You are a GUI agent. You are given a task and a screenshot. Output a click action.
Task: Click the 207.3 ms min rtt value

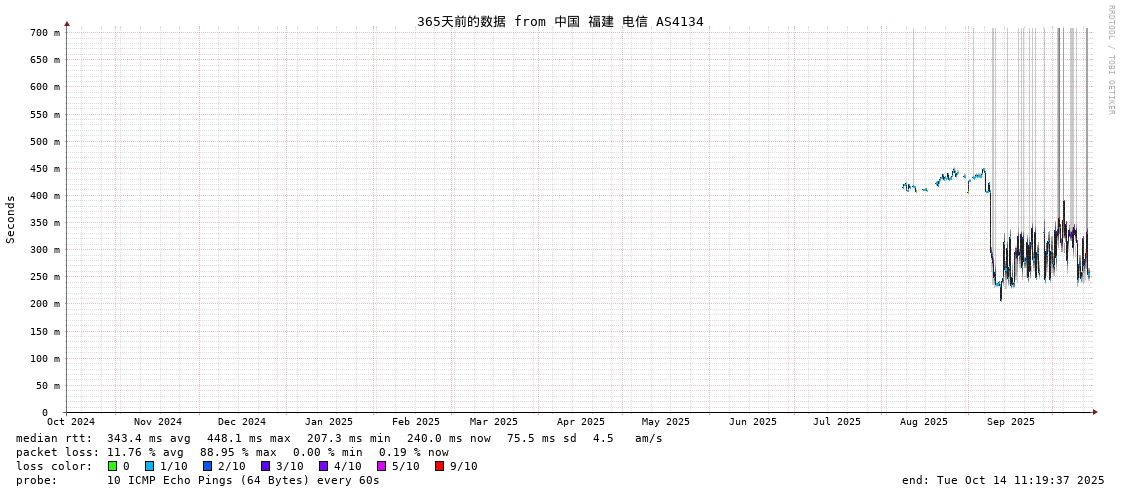pyautogui.click(x=349, y=438)
